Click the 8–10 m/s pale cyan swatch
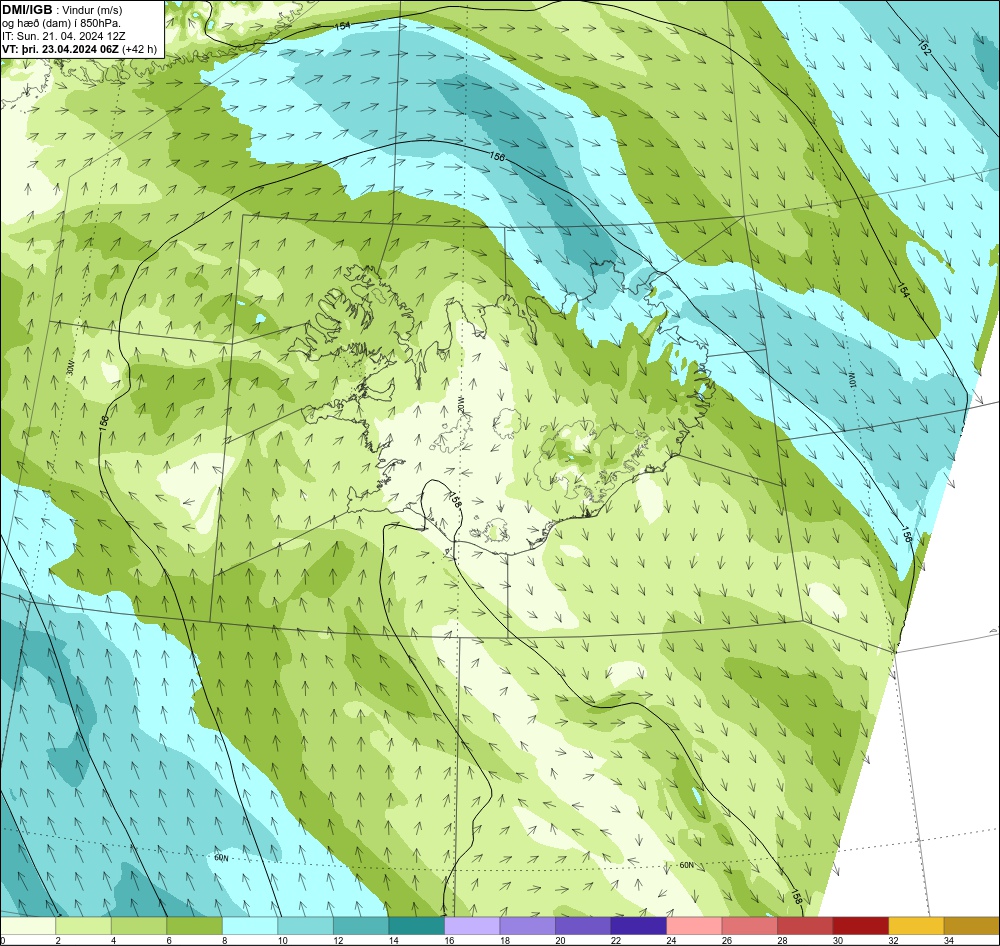Image resolution: width=1000 pixels, height=946 pixels. [x=250, y=926]
